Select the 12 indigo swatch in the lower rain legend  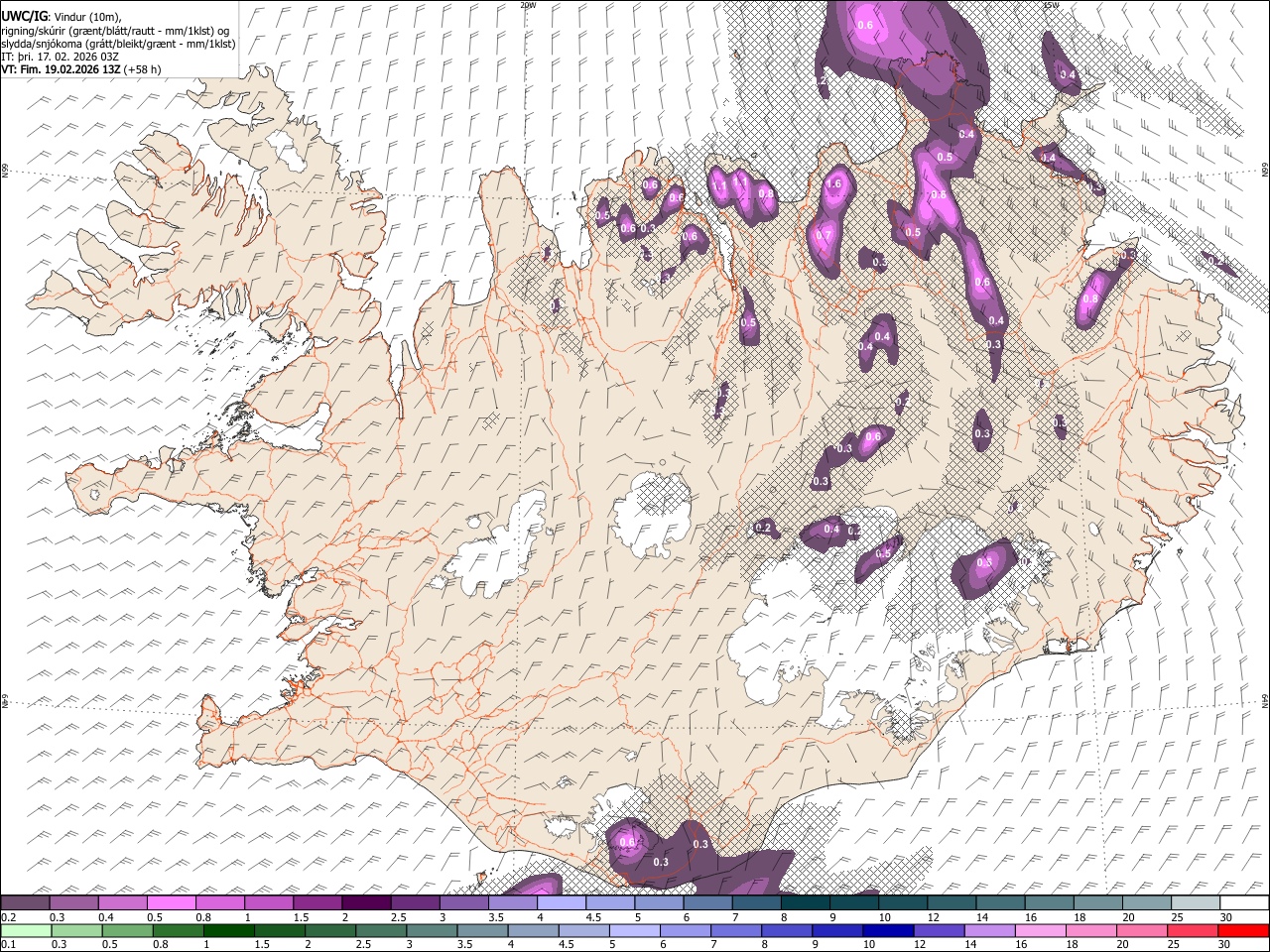(x=939, y=930)
